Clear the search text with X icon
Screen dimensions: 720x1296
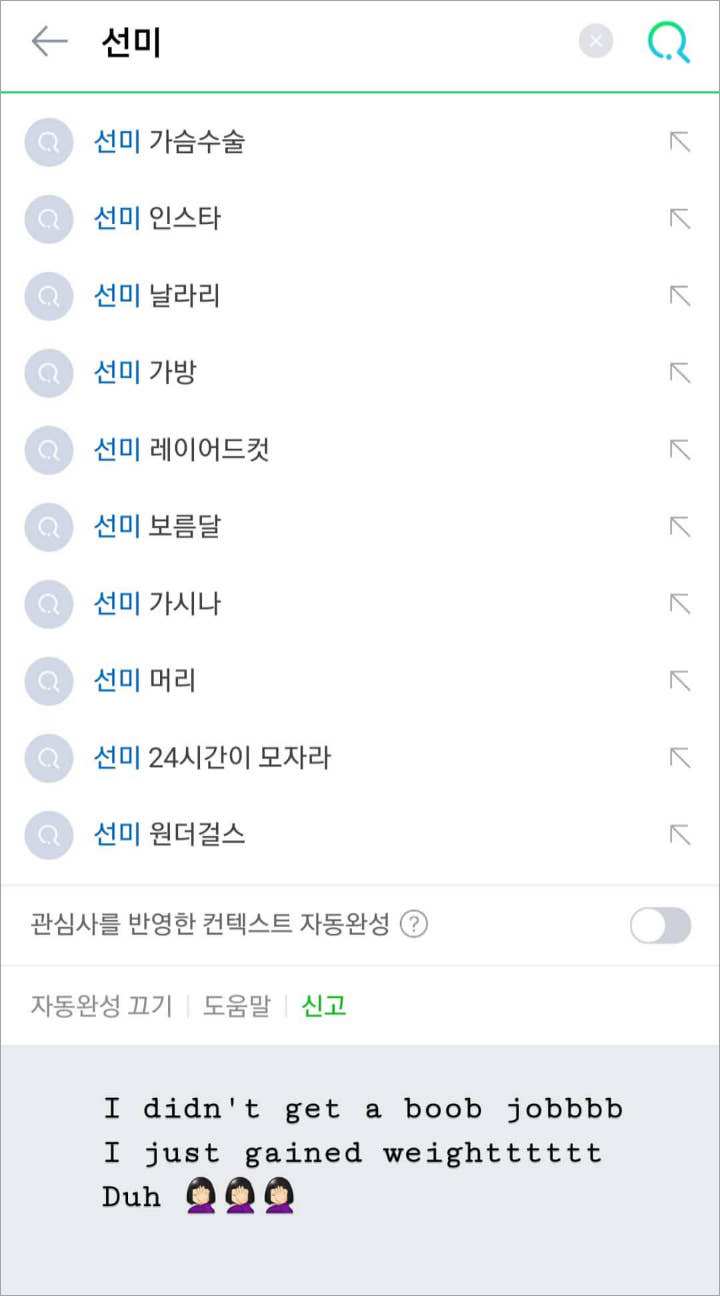tap(596, 41)
